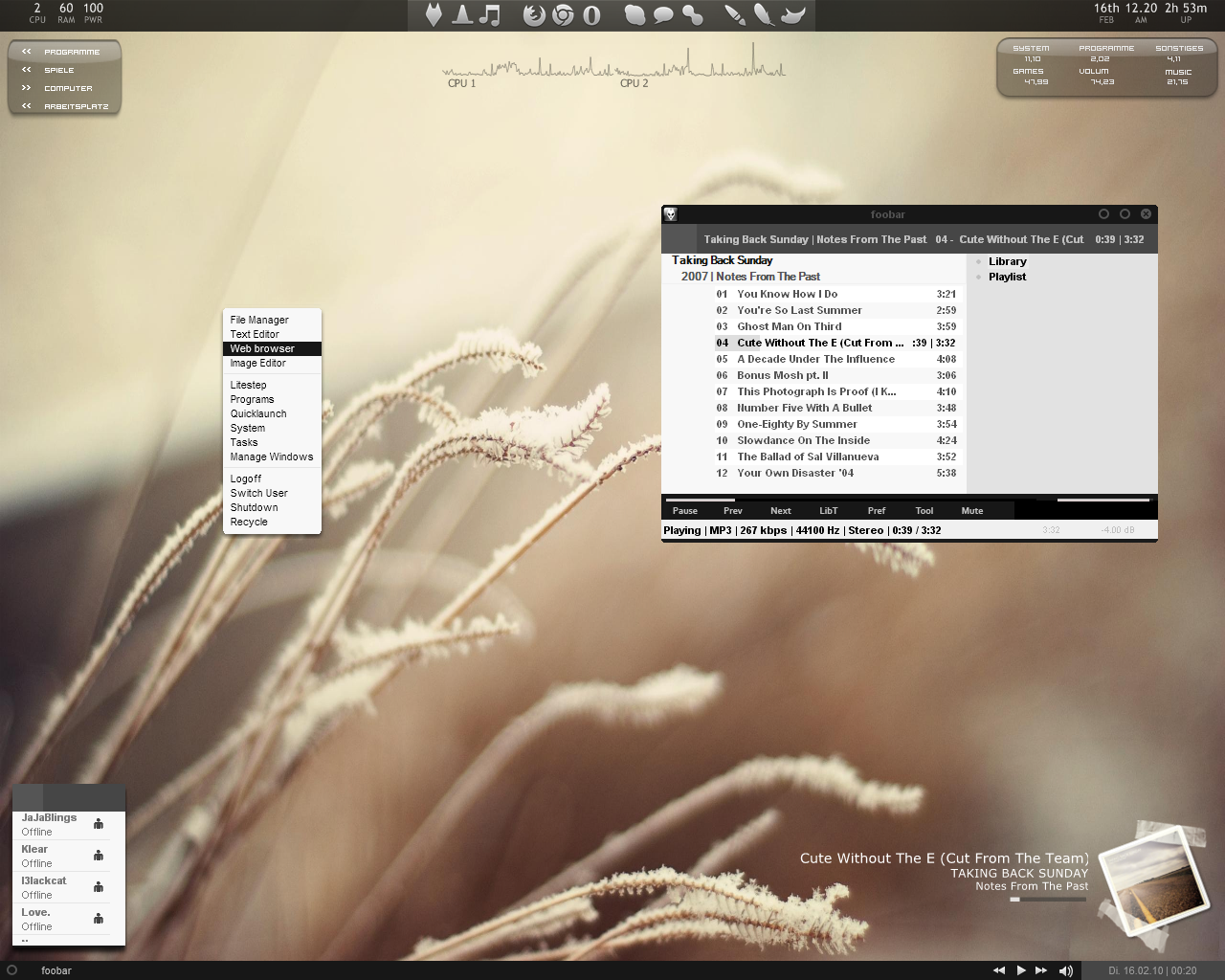Image resolution: width=1225 pixels, height=980 pixels.
Task: Select track 09 One-Eighty By Summer
Action: click(835, 424)
